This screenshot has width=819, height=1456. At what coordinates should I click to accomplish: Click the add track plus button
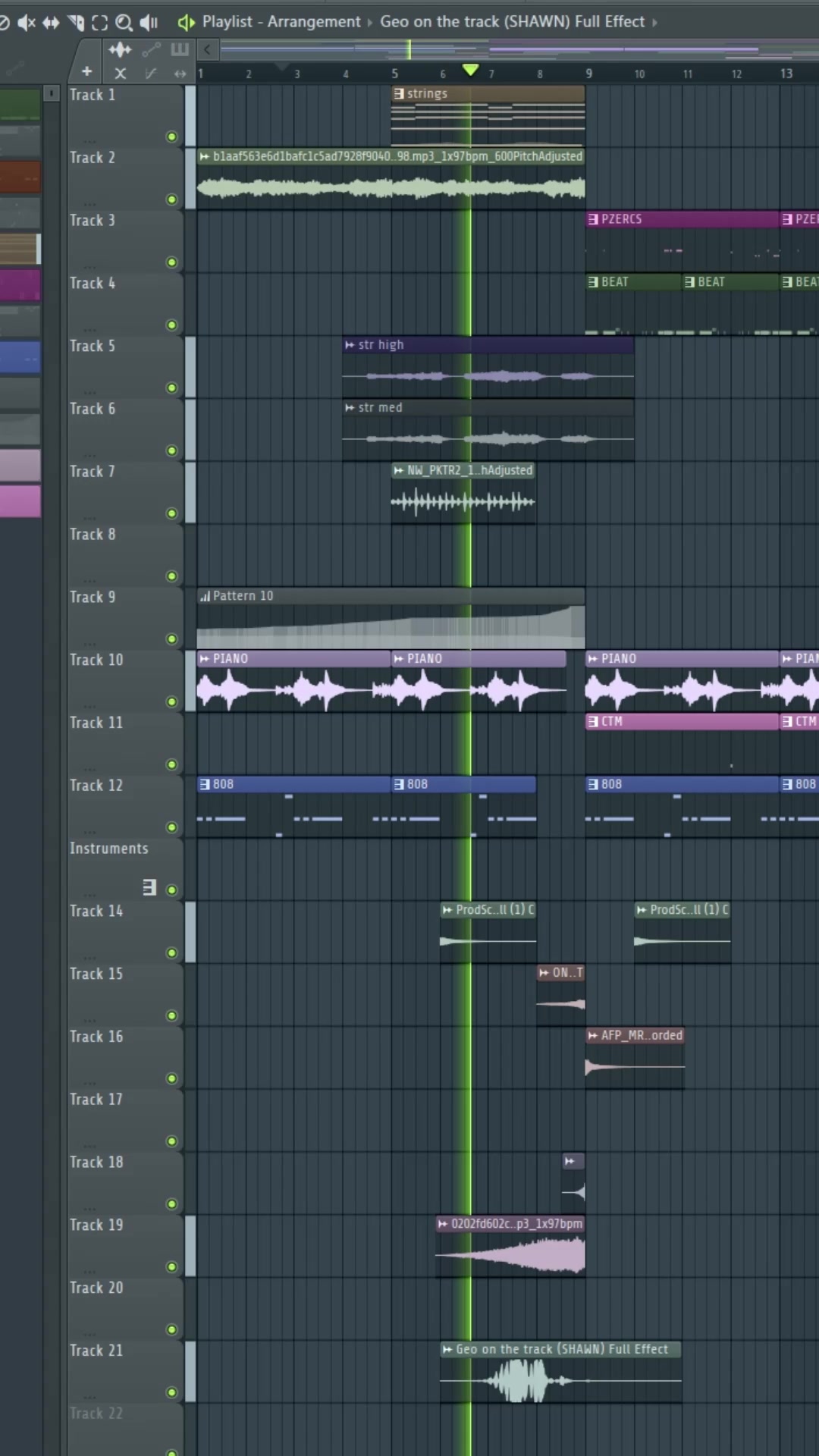click(x=87, y=72)
